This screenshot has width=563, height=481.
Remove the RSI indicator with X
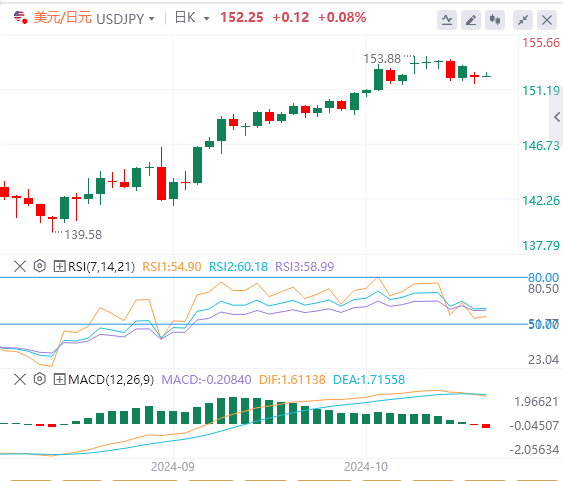point(20,266)
